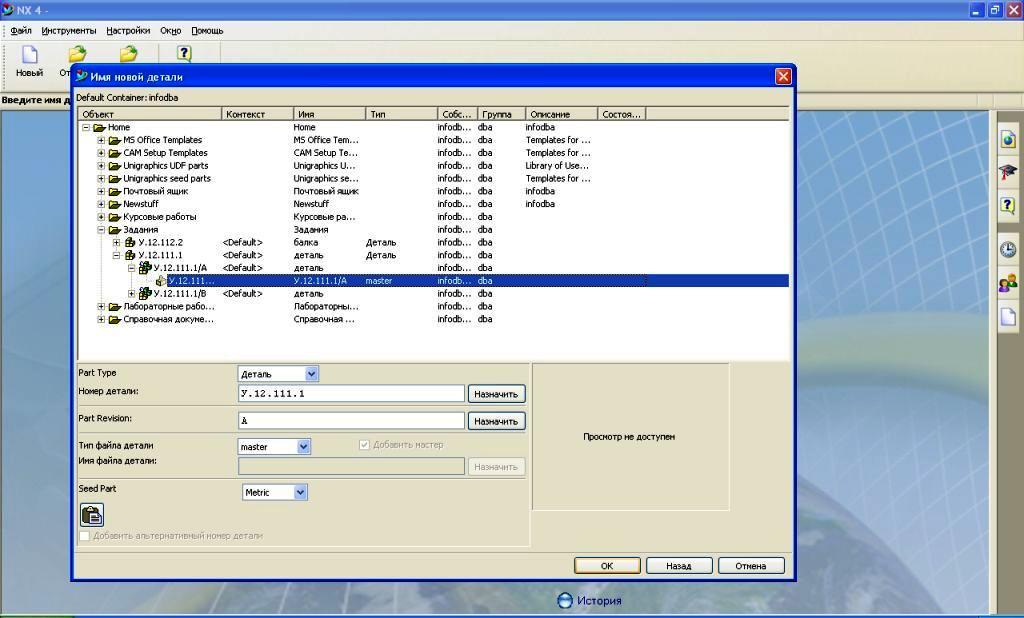Click 'балка' name in У.12.112.2 row
Viewport: 1024px width, 618px height.
[306, 242]
